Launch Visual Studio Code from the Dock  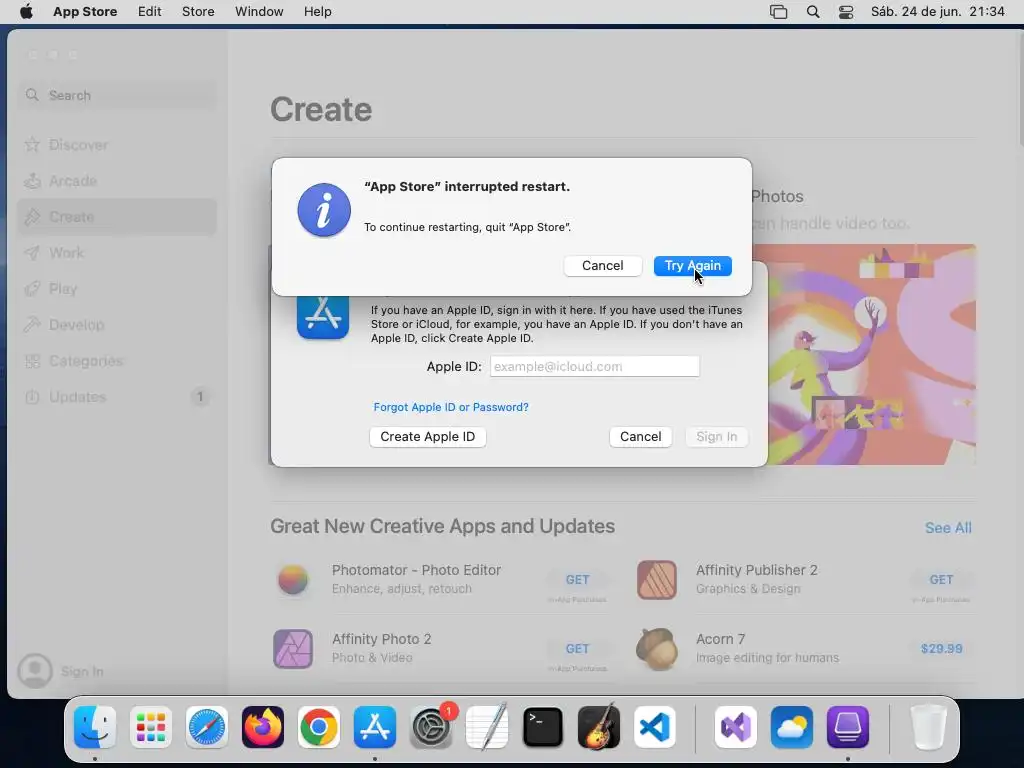point(655,727)
